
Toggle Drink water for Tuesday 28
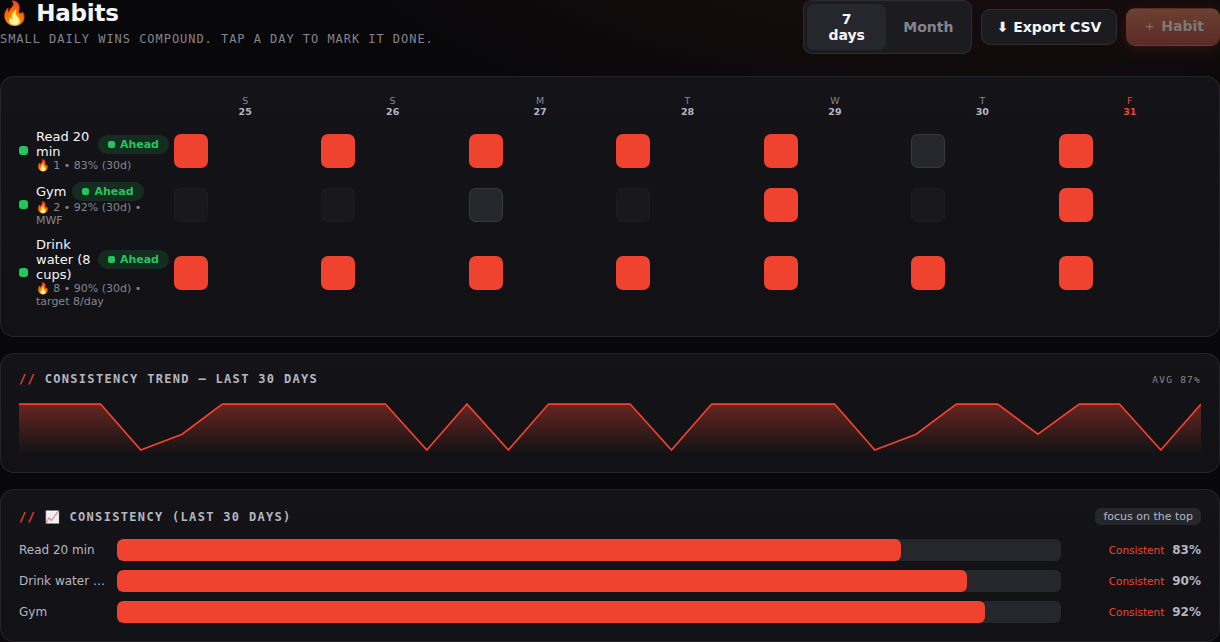pyautogui.click(x=633, y=273)
